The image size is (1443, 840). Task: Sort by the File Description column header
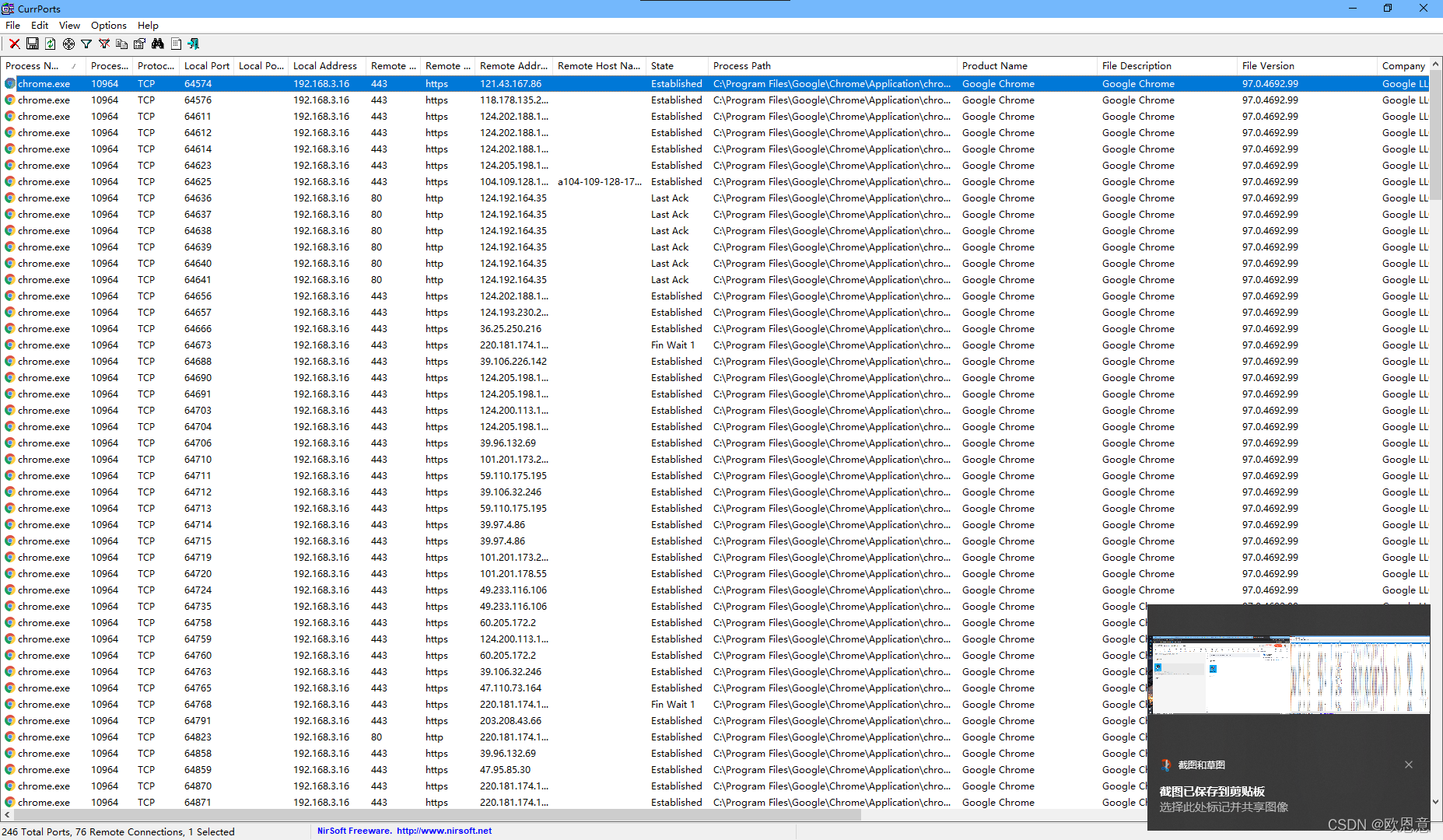tap(1167, 66)
